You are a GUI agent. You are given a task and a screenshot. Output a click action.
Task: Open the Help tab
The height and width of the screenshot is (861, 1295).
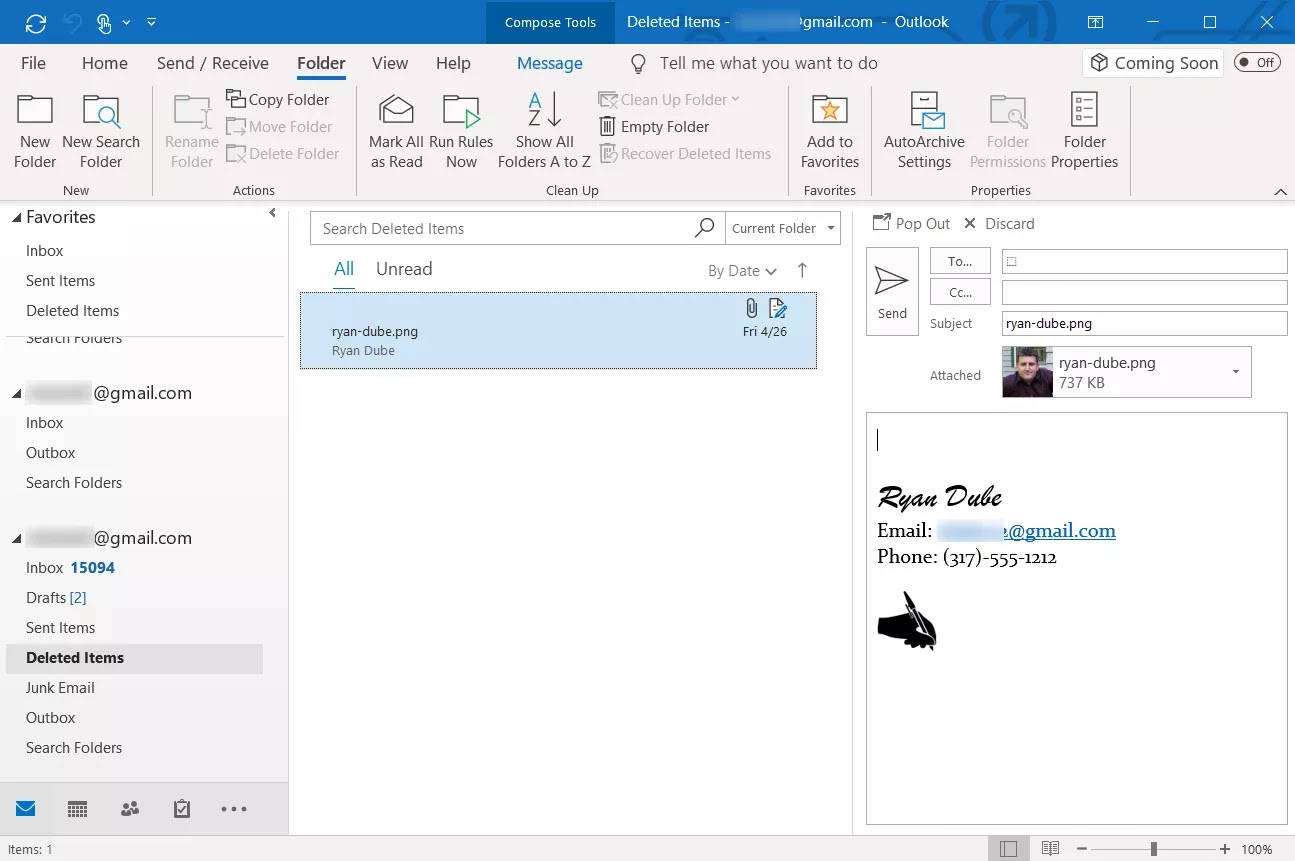[x=453, y=63]
